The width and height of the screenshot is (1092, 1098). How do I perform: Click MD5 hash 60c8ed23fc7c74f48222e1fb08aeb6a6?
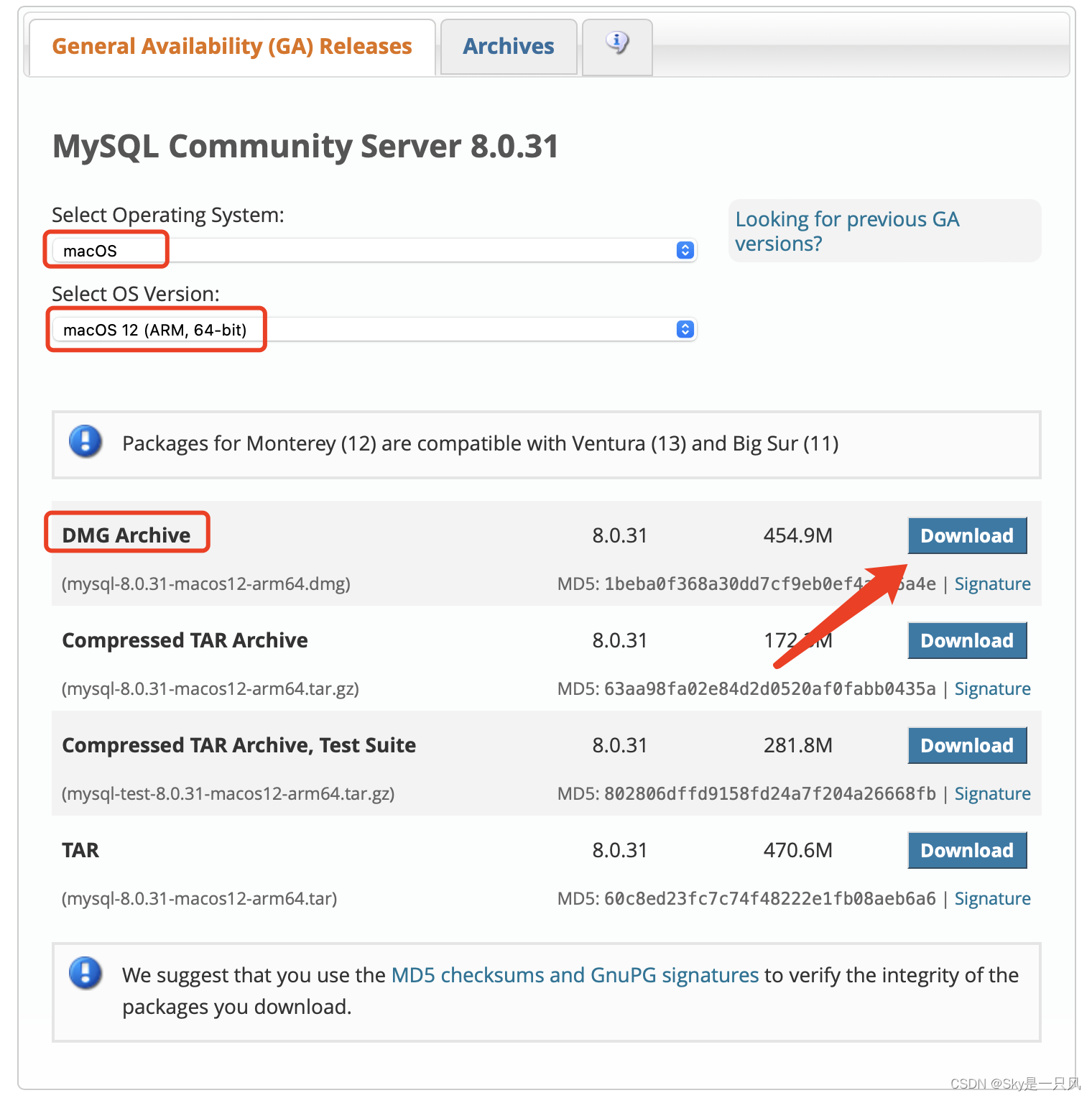point(770,898)
